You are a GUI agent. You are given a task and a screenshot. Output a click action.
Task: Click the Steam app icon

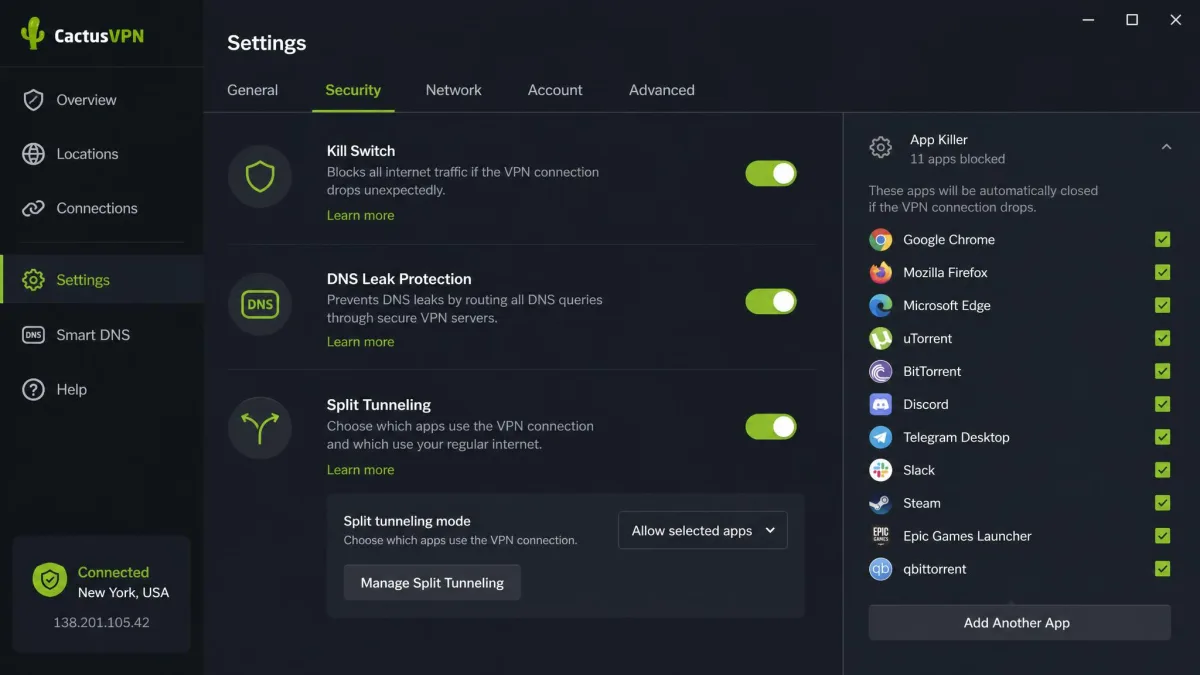point(881,503)
